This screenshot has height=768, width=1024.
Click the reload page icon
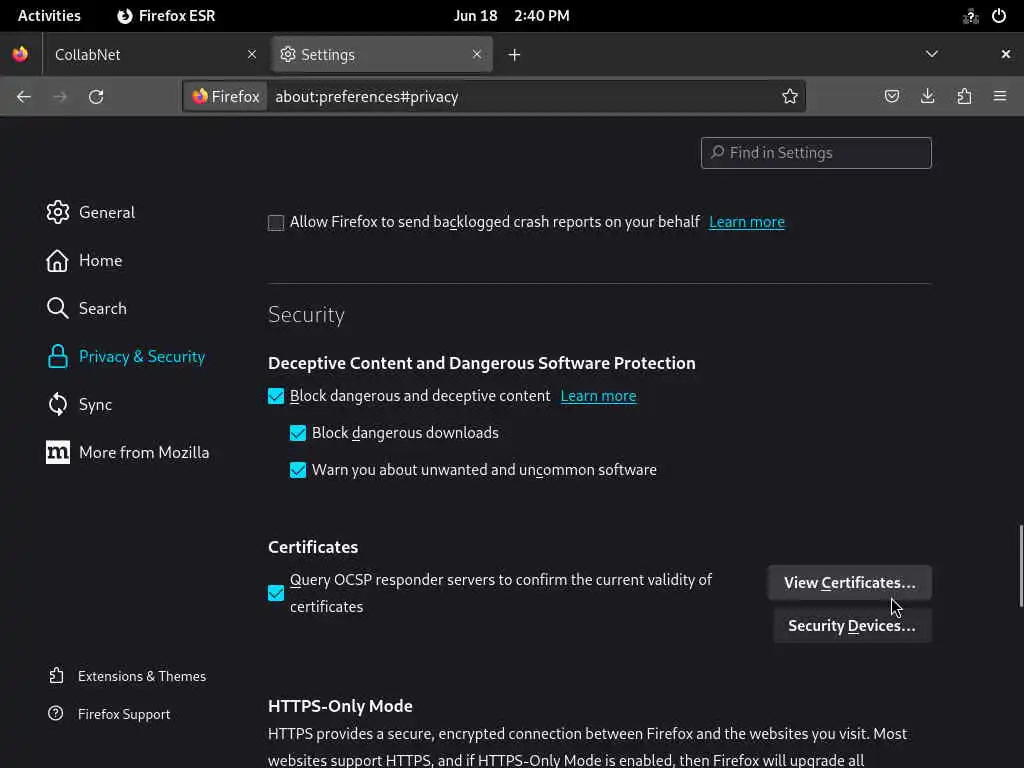96,97
